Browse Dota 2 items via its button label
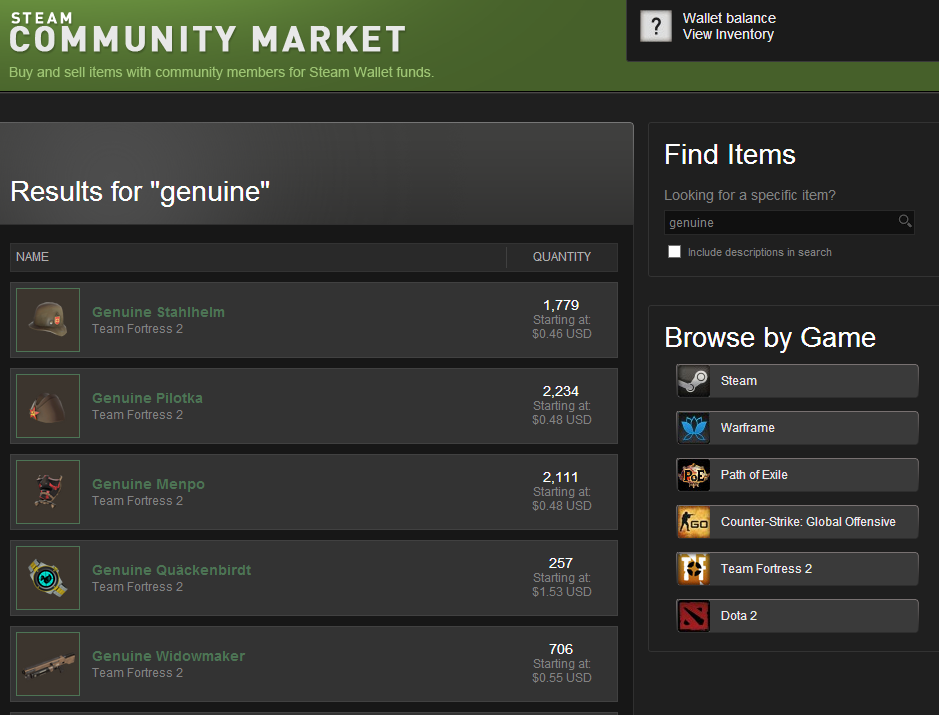939x715 pixels. [x=739, y=616]
